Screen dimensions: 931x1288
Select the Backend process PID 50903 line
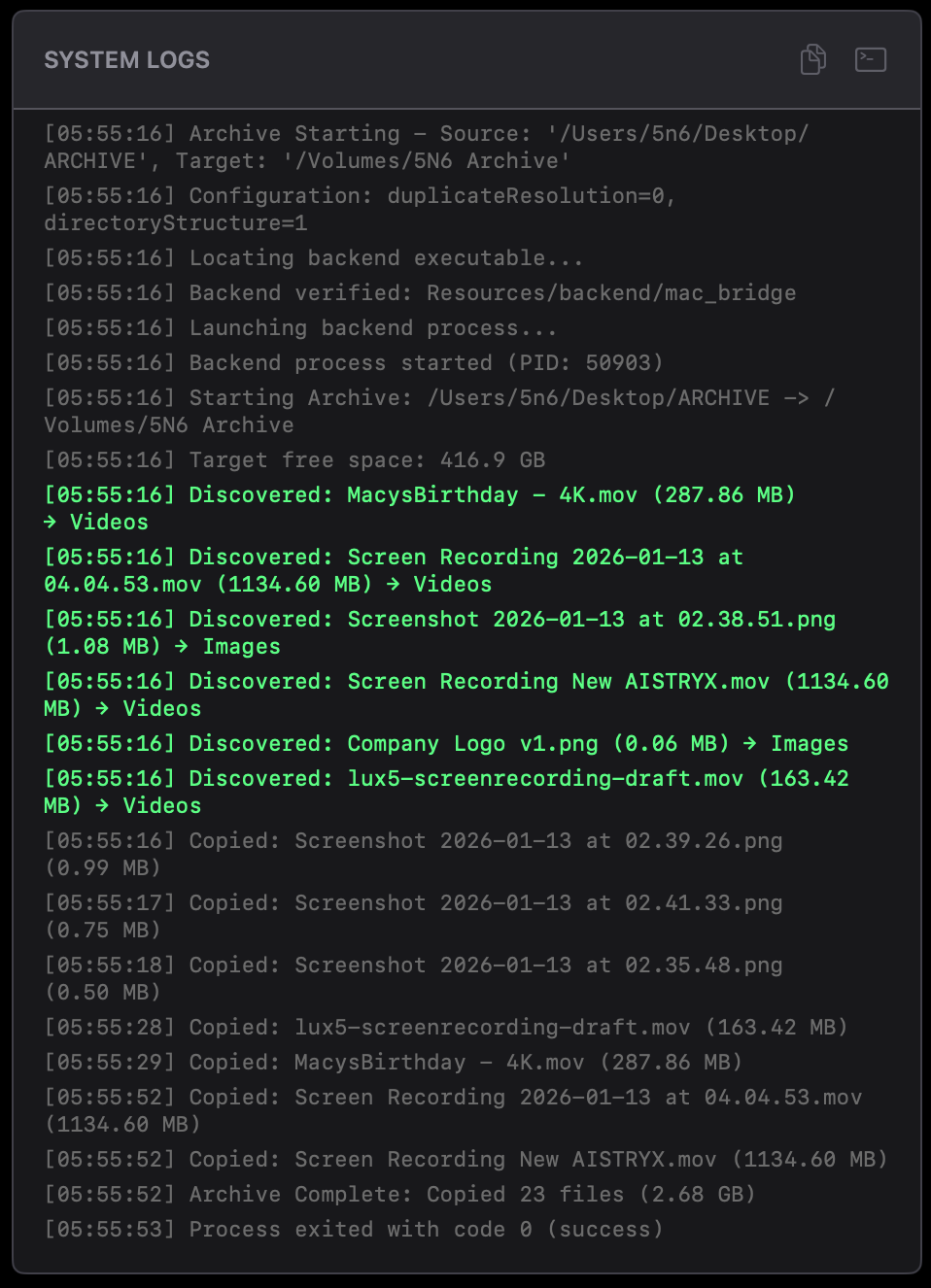352,362
